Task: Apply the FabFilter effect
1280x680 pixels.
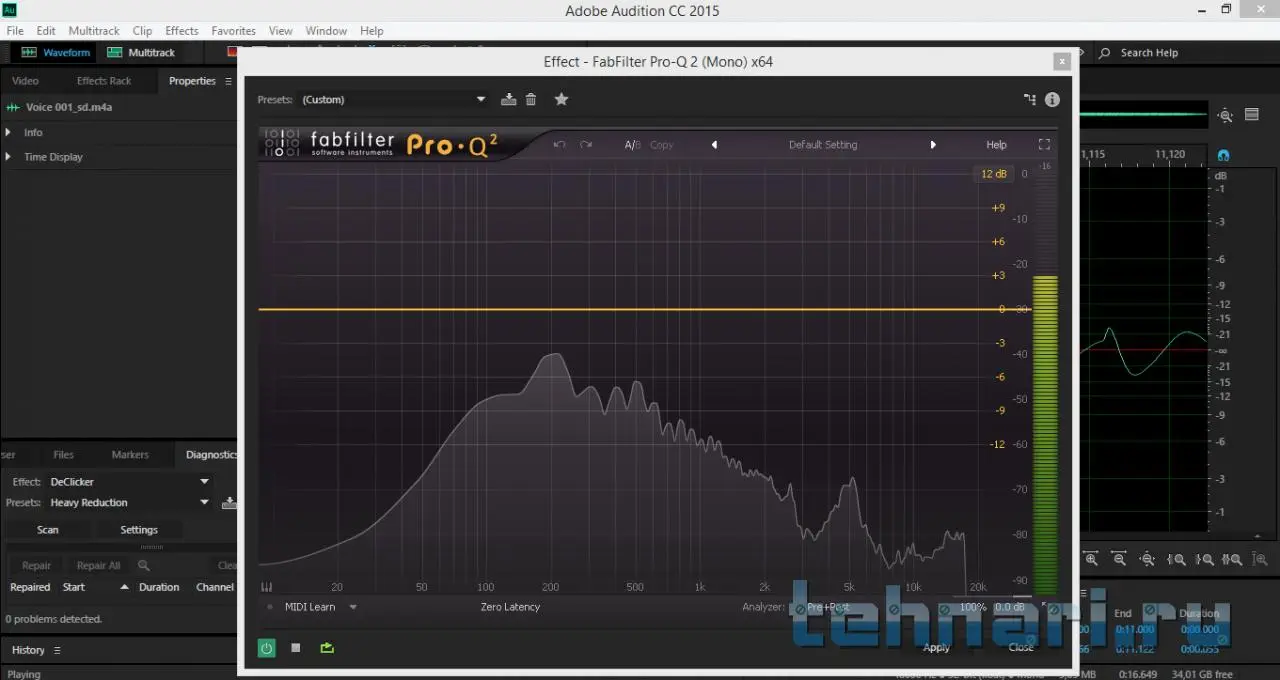Action: 936,648
